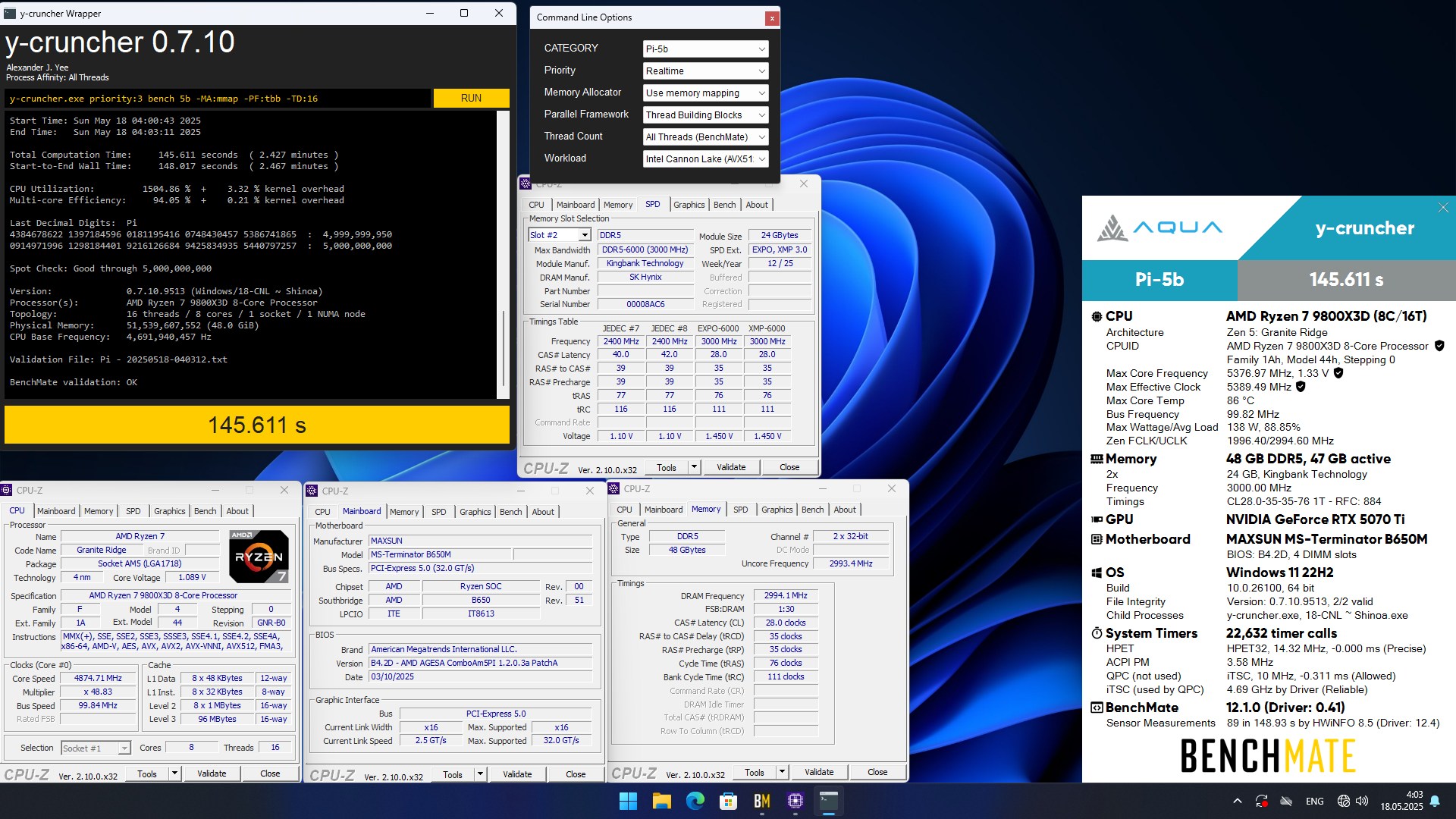Click Ryzen 7 logo in CPU-Z
Image resolution: width=1456 pixels, height=819 pixels.
(x=259, y=556)
